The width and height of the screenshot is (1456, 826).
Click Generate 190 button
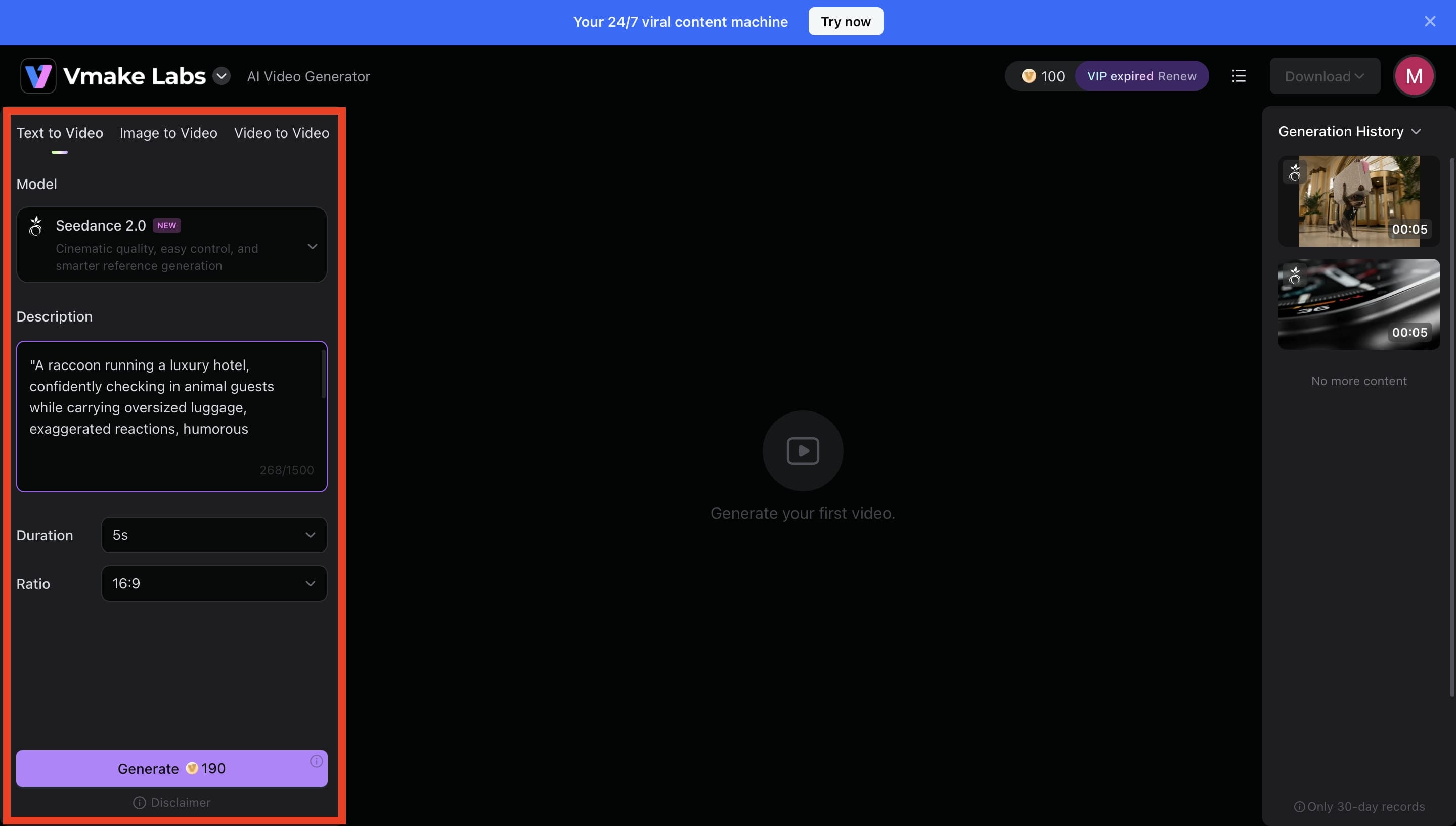click(x=172, y=769)
